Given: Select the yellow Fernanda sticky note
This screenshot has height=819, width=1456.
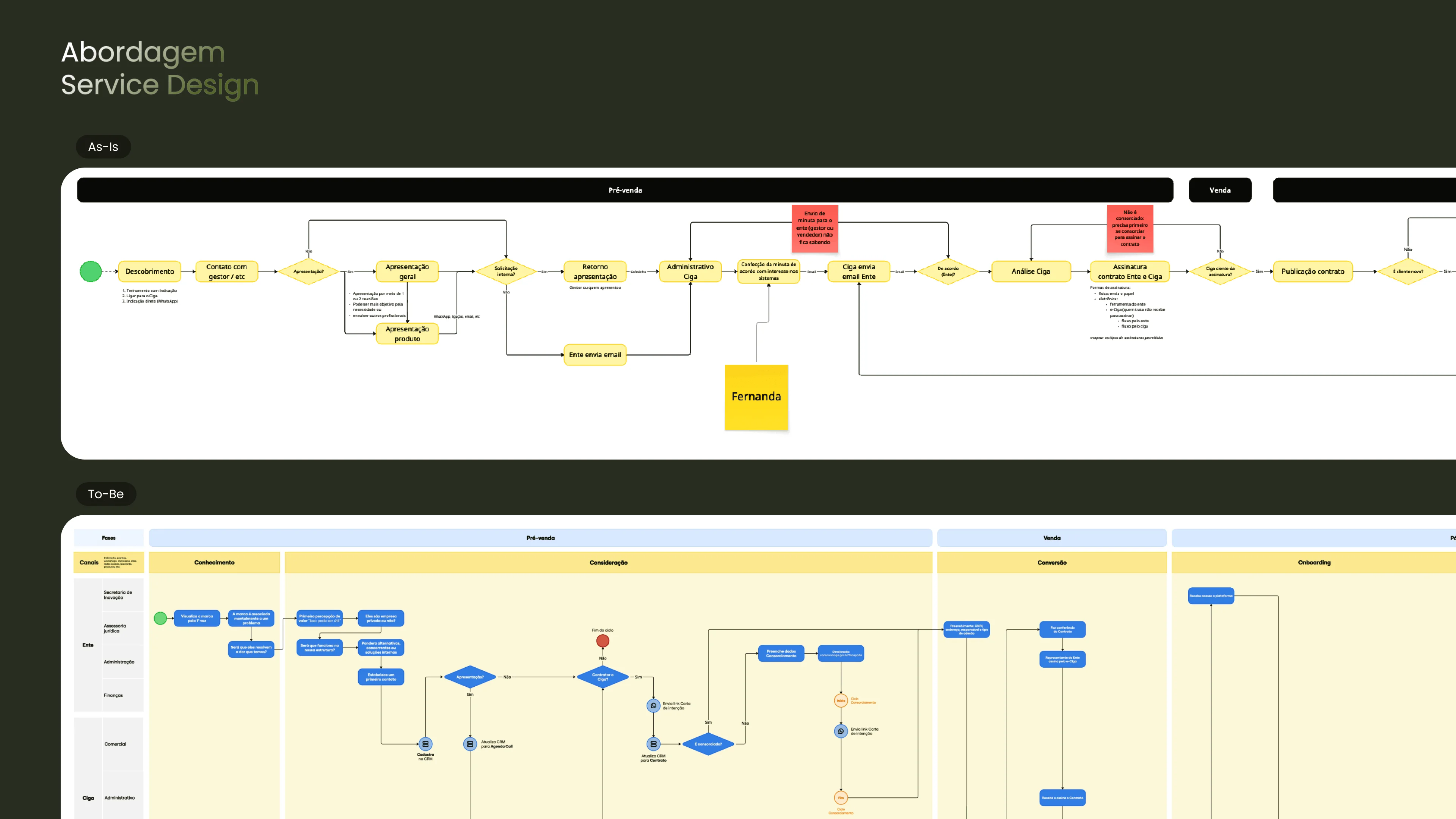Looking at the screenshot, I should [x=756, y=397].
